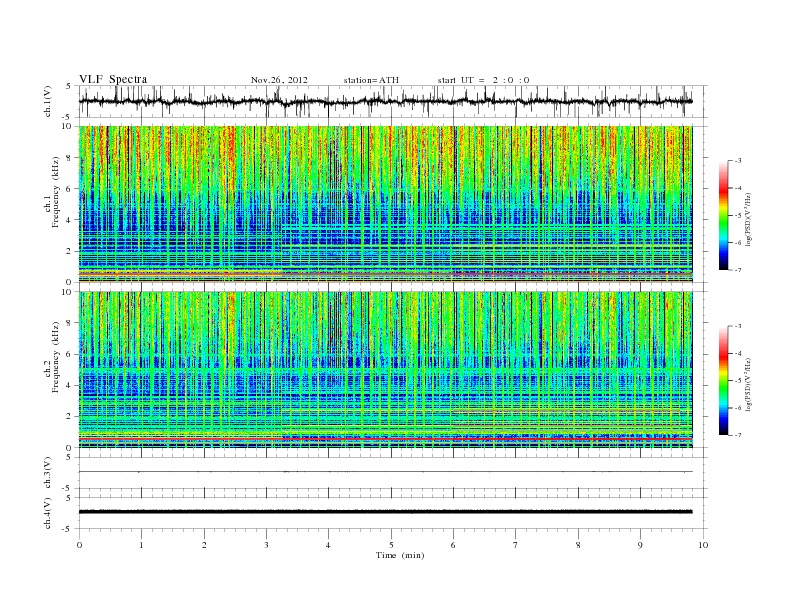Click the "-7" tick on ch.1 colorbar

[x=738, y=270]
